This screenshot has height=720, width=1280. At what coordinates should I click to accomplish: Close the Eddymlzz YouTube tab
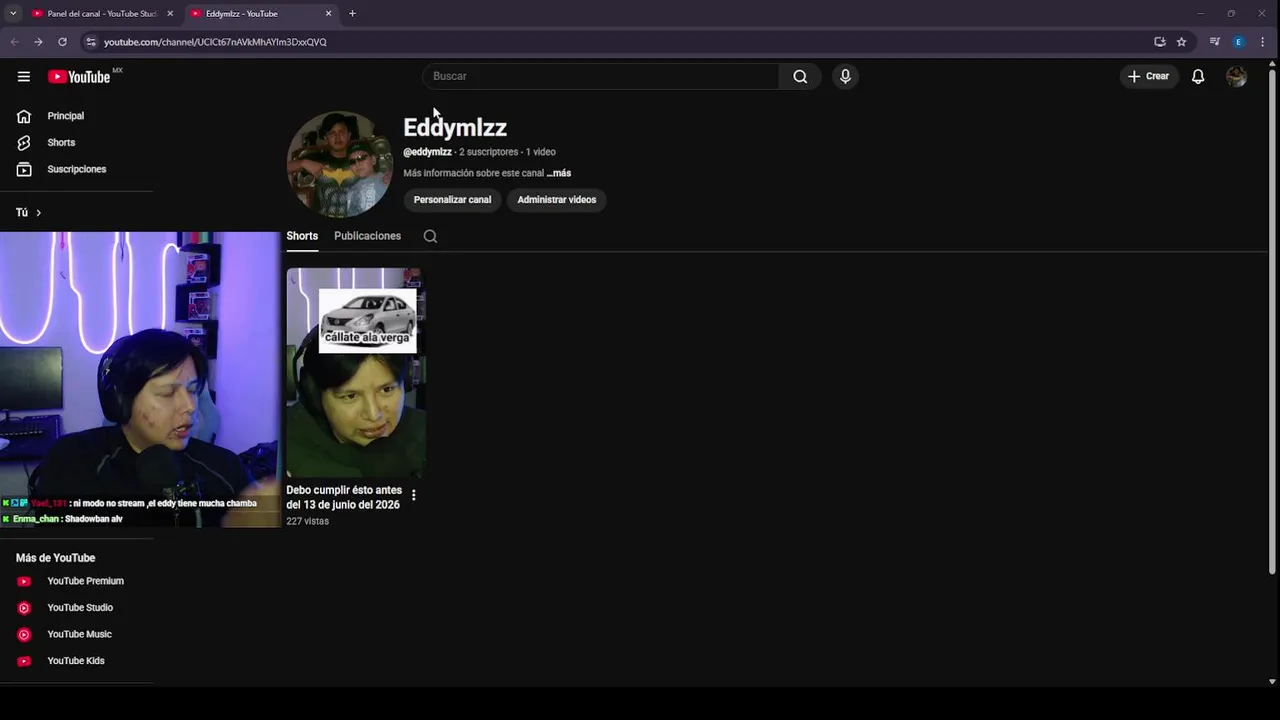[x=328, y=14]
